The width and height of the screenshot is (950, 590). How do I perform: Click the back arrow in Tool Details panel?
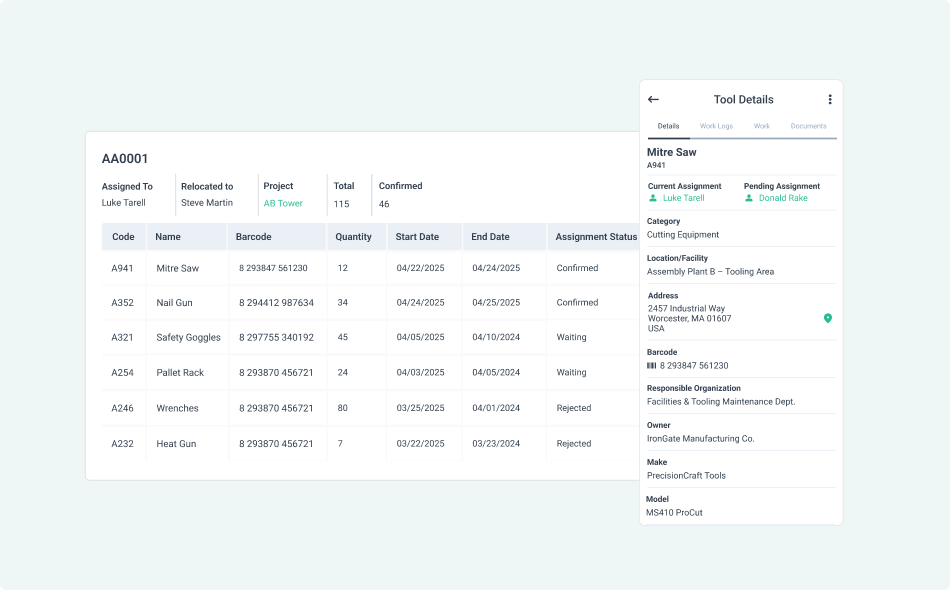click(x=653, y=99)
